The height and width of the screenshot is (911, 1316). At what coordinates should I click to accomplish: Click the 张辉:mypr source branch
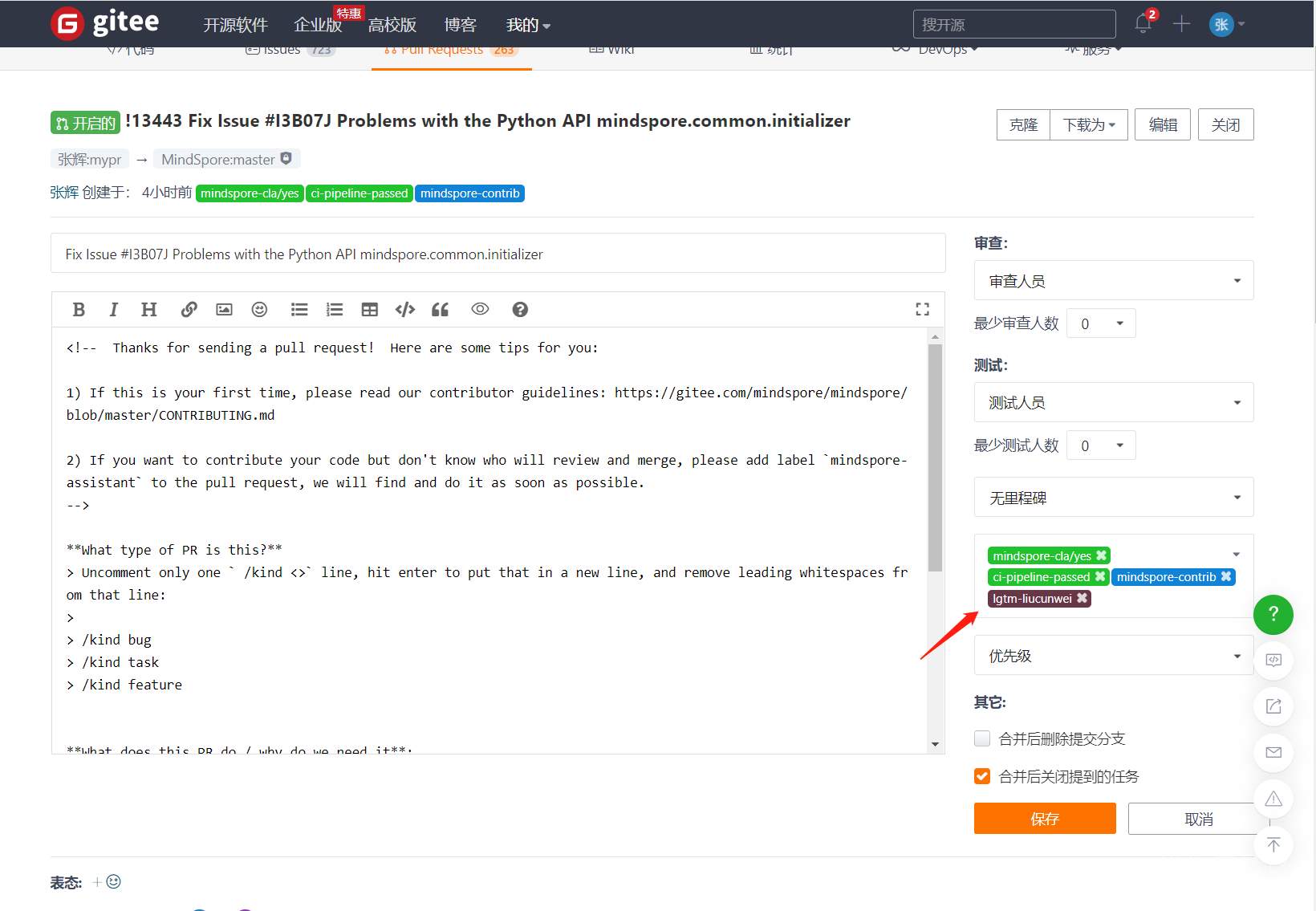90,159
